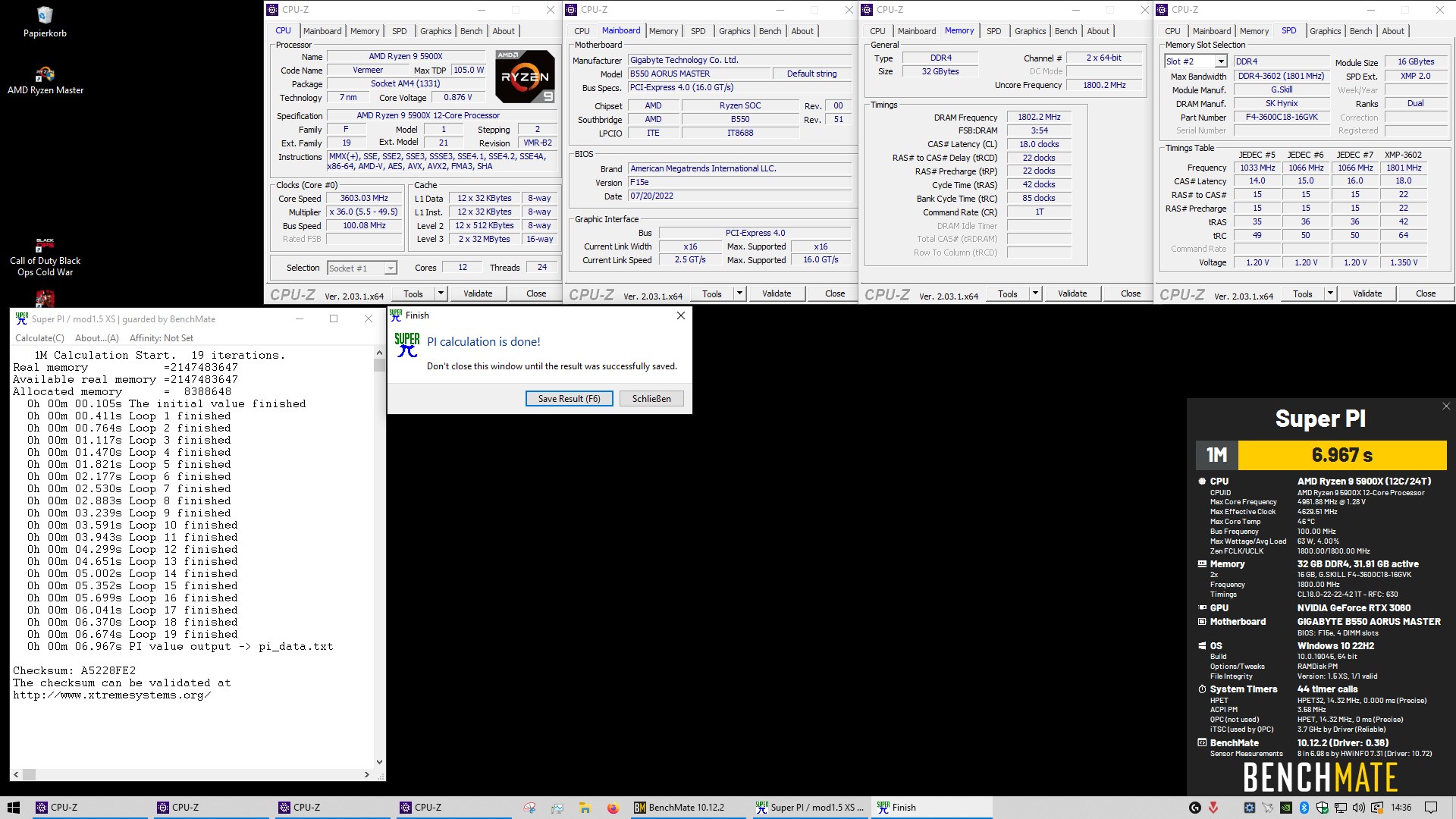Click the Core Speed value 3603.03 MHz
The width and height of the screenshot is (1456, 819).
364,198
